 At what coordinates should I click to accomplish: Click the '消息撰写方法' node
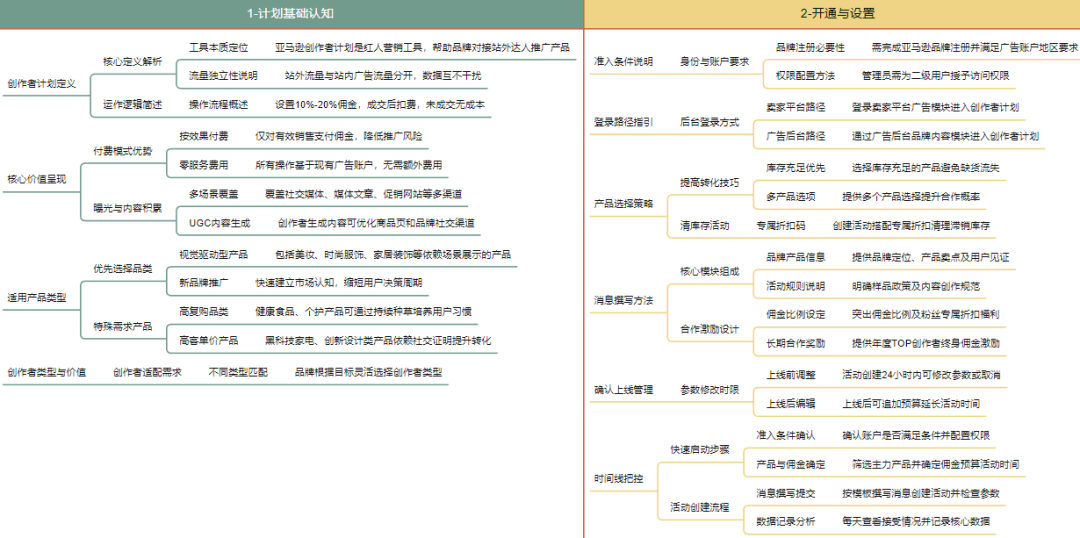pyautogui.click(x=623, y=300)
